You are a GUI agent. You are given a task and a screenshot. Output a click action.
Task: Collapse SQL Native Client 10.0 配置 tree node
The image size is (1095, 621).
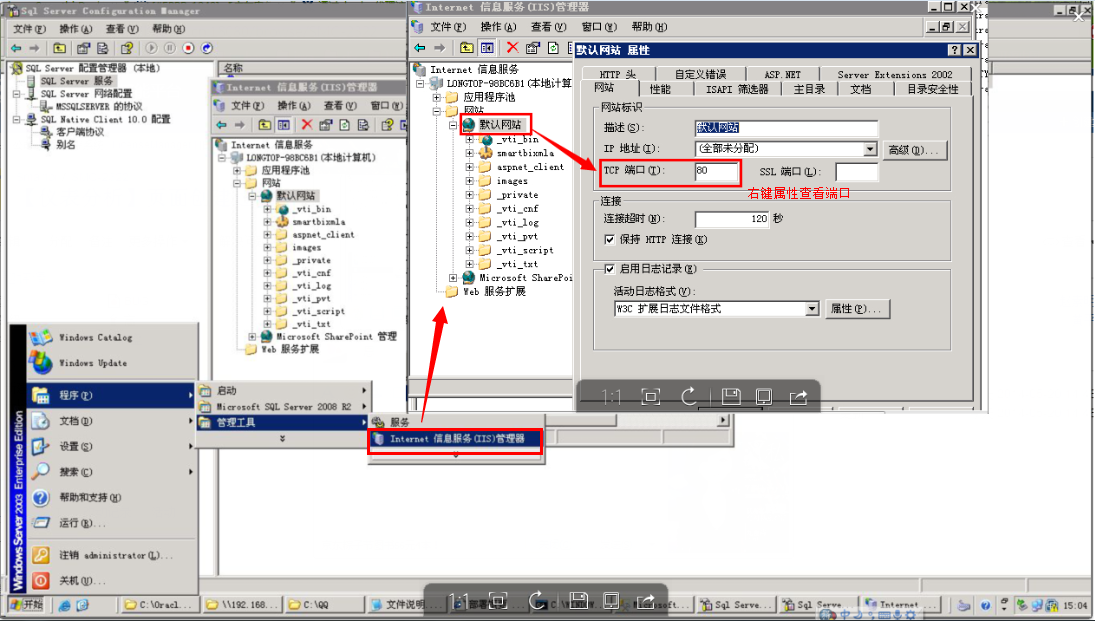click(16, 119)
